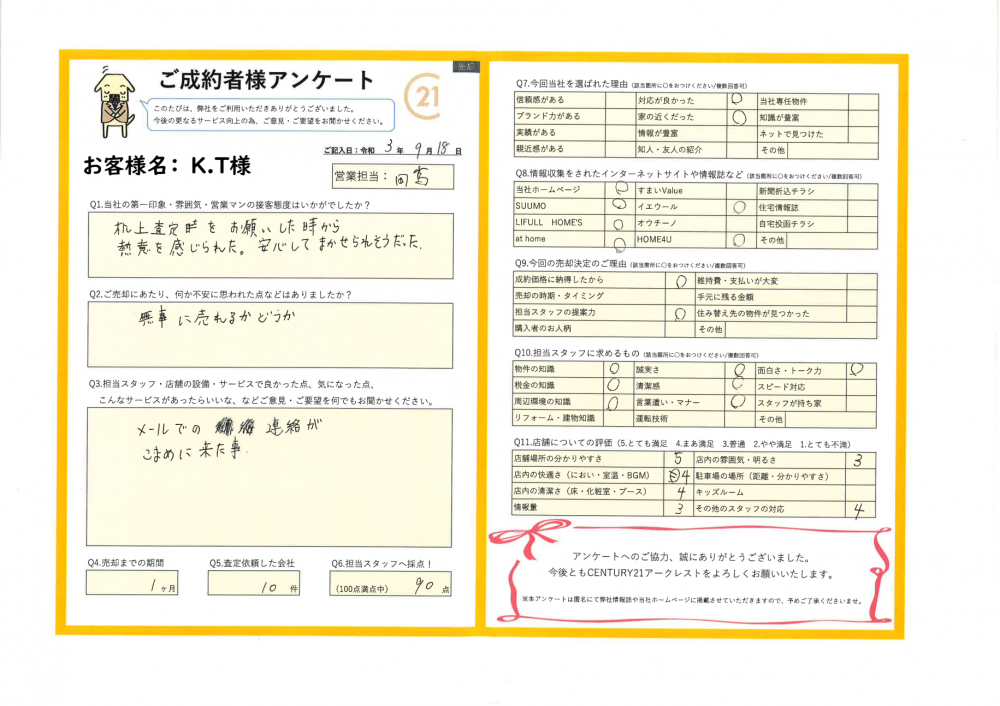
Task: Click the circle mark beside 対応が良かった
Action: [738, 100]
